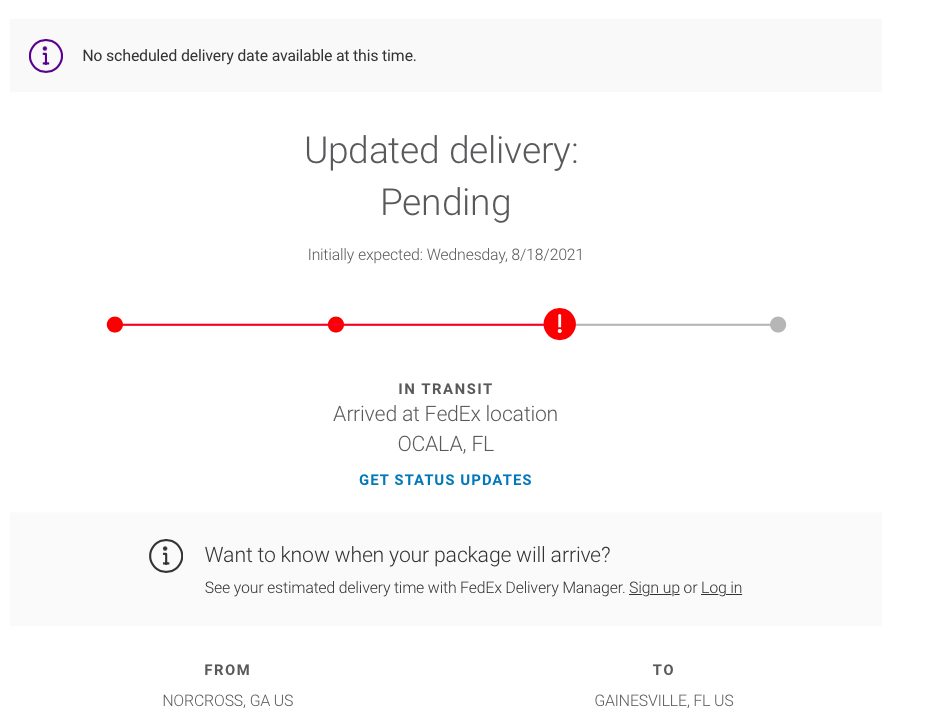Click 'Arrived at FedEx location' status text
The height and width of the screenshot is (728, 949).
click(445, 414)
